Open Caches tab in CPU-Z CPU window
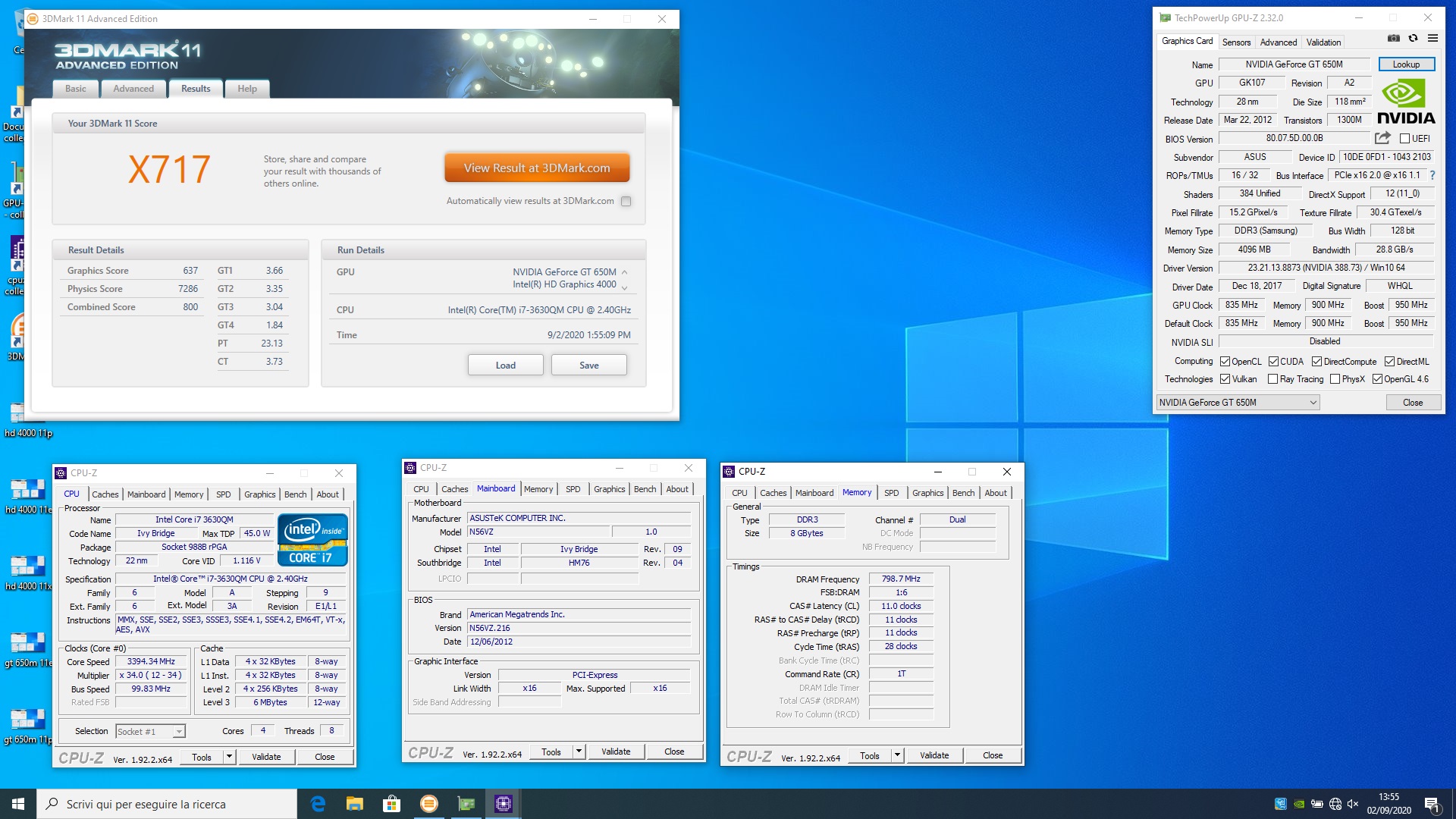The width and height of the screenshot is (1456, 819). (105, 494)
